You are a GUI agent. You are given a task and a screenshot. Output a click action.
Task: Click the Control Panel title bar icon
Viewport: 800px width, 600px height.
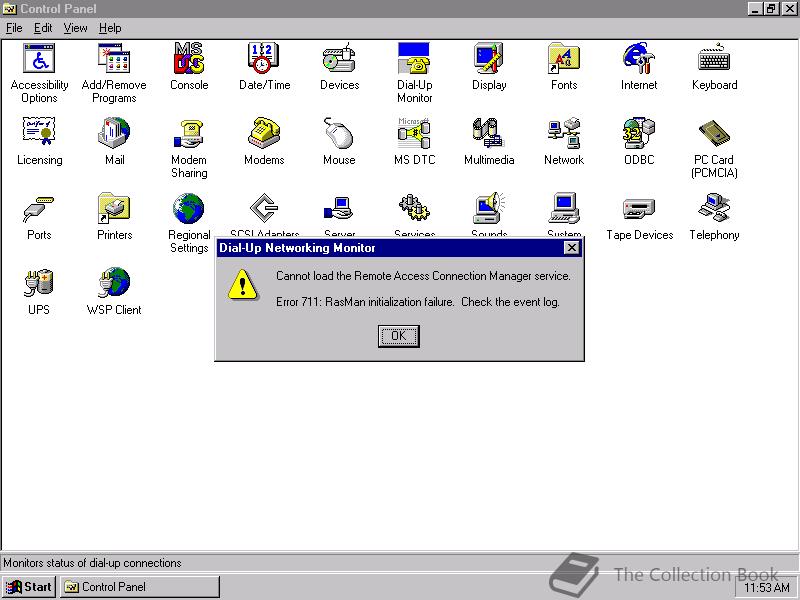point(10,9)
